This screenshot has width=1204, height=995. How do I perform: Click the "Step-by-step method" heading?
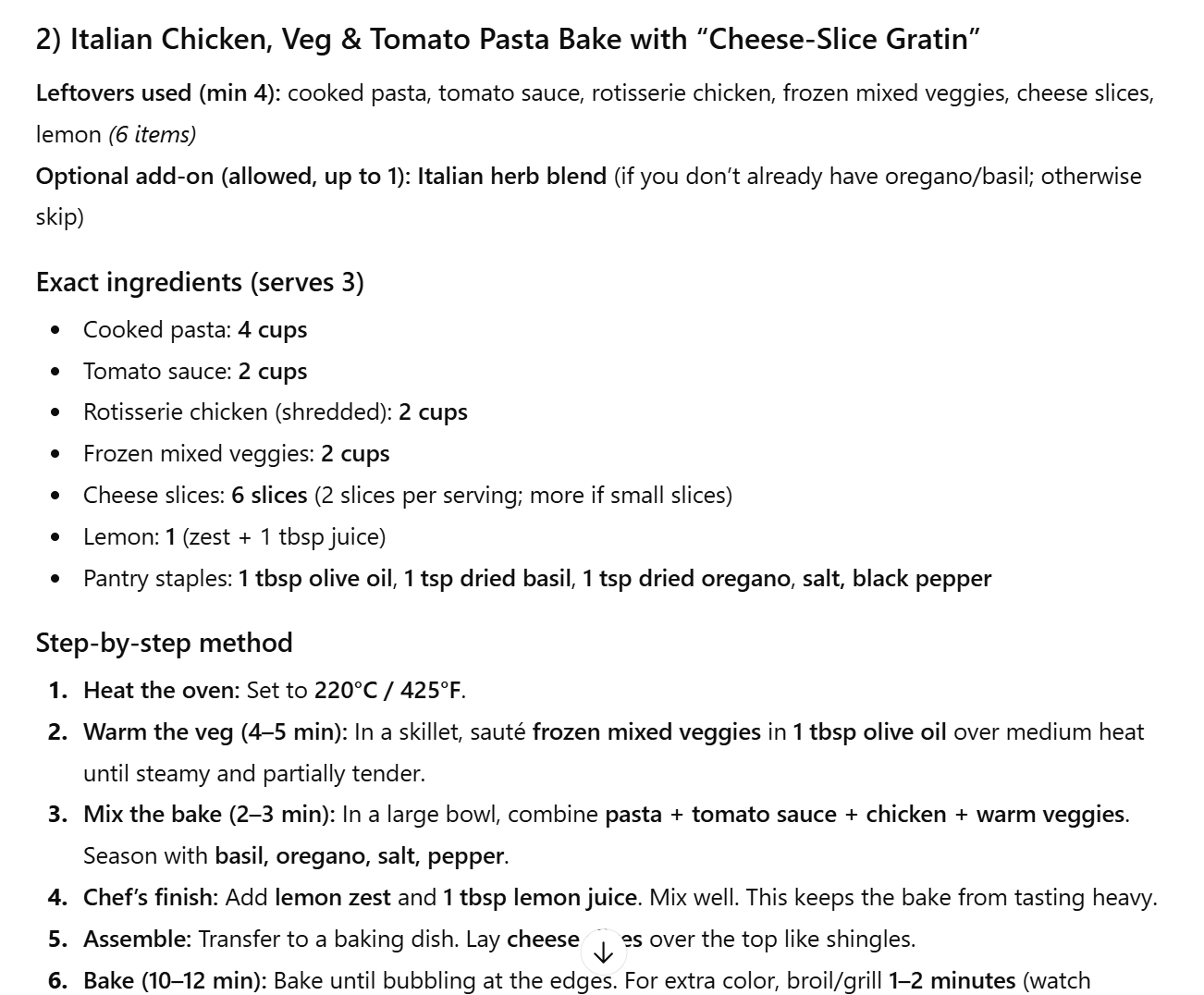click(x=164, y=643)
